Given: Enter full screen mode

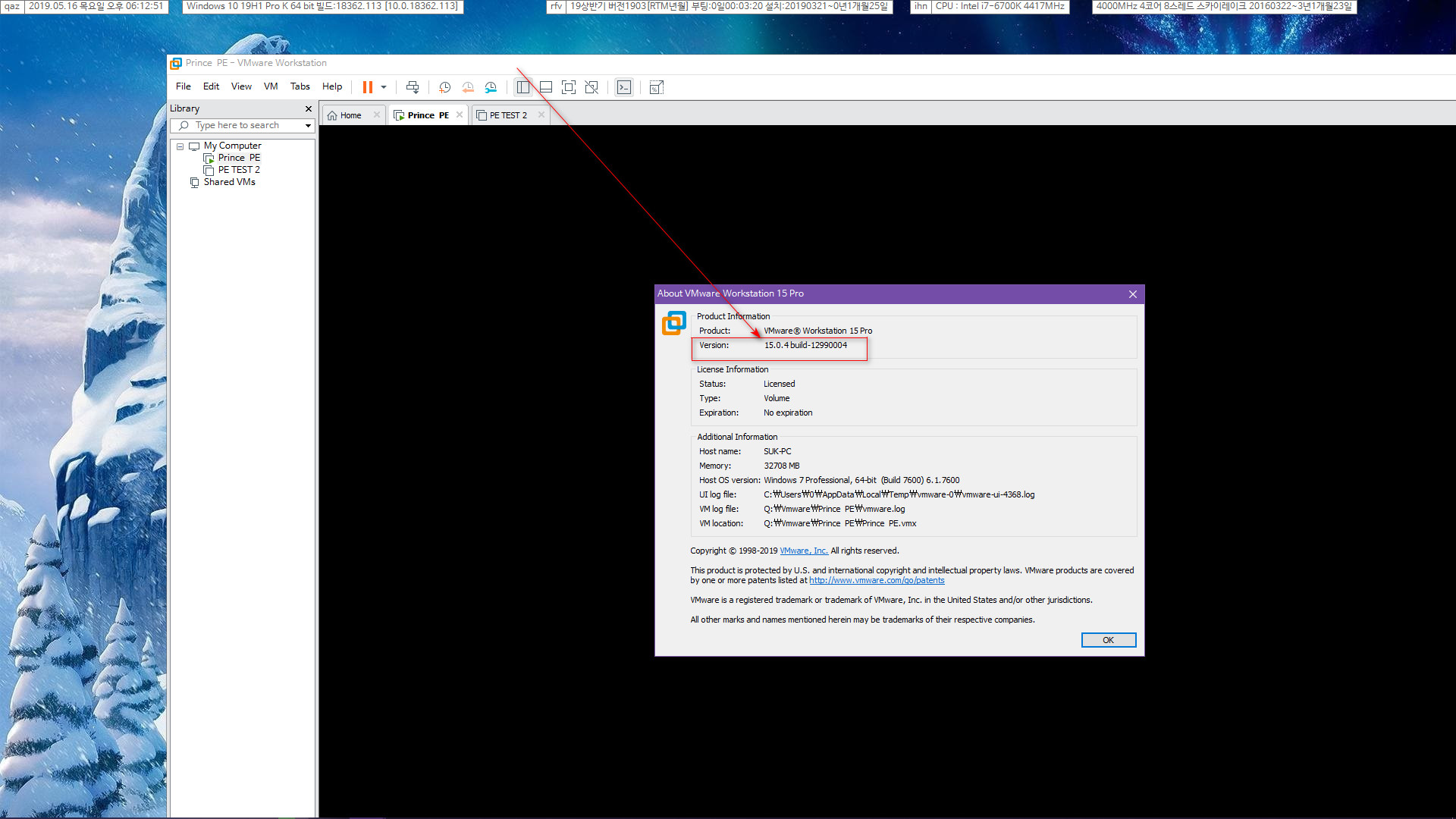Looking at the screenshot, I should (x=569, y=87).
